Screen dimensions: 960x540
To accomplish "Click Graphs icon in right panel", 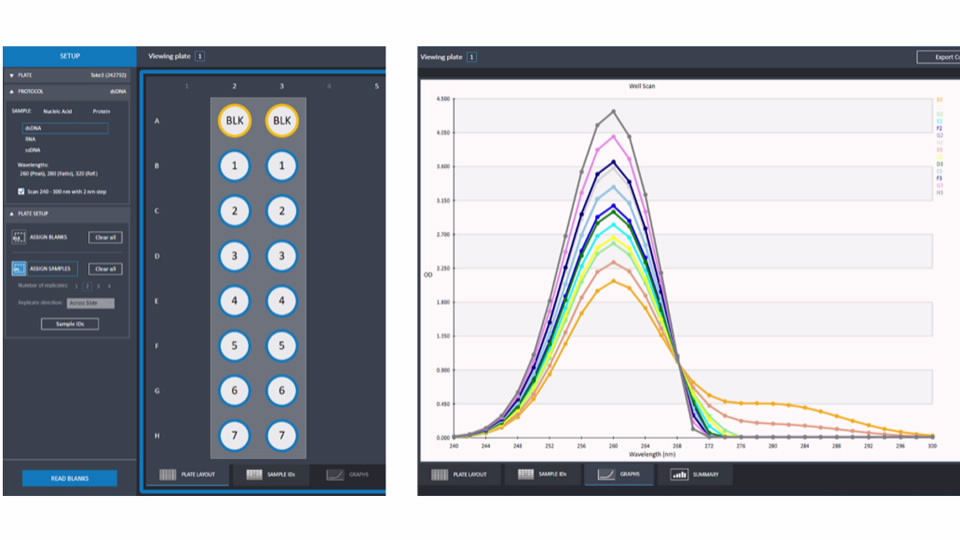I will coord(606,475).
